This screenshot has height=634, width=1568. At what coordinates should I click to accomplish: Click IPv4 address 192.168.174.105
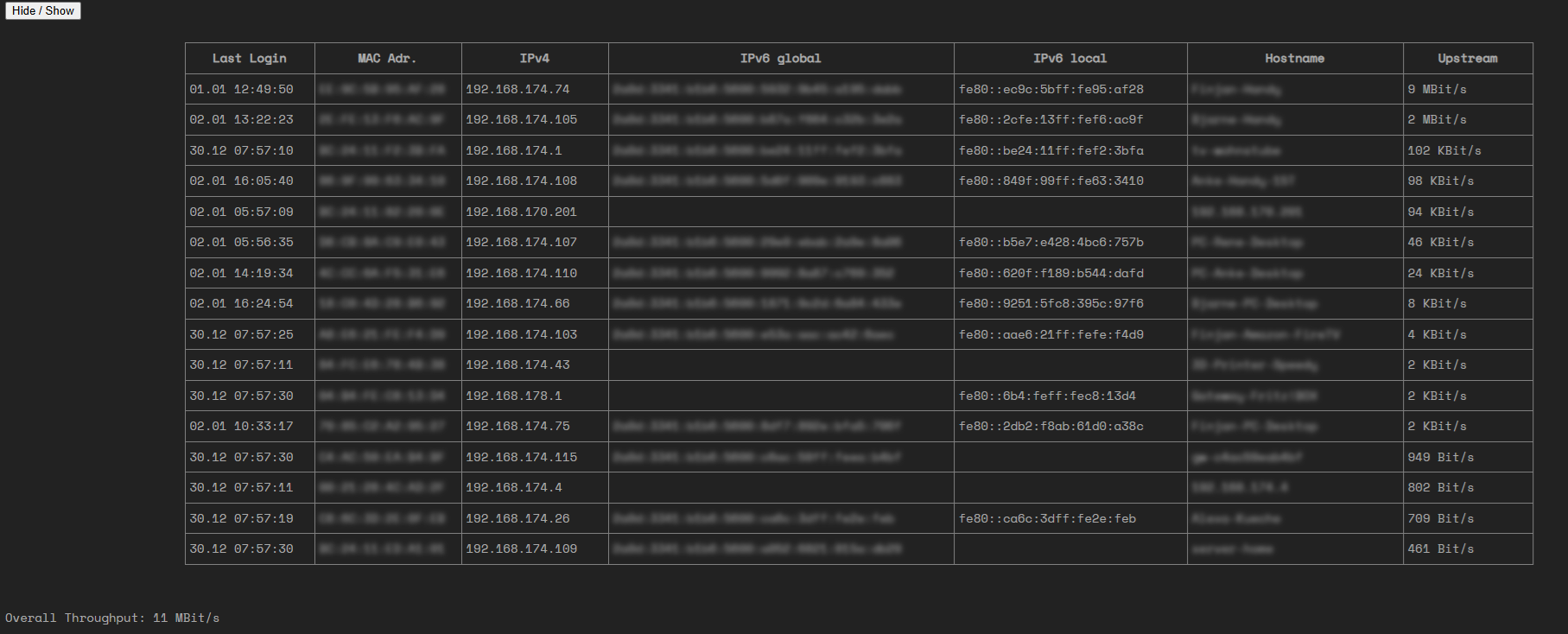[522, 119]
